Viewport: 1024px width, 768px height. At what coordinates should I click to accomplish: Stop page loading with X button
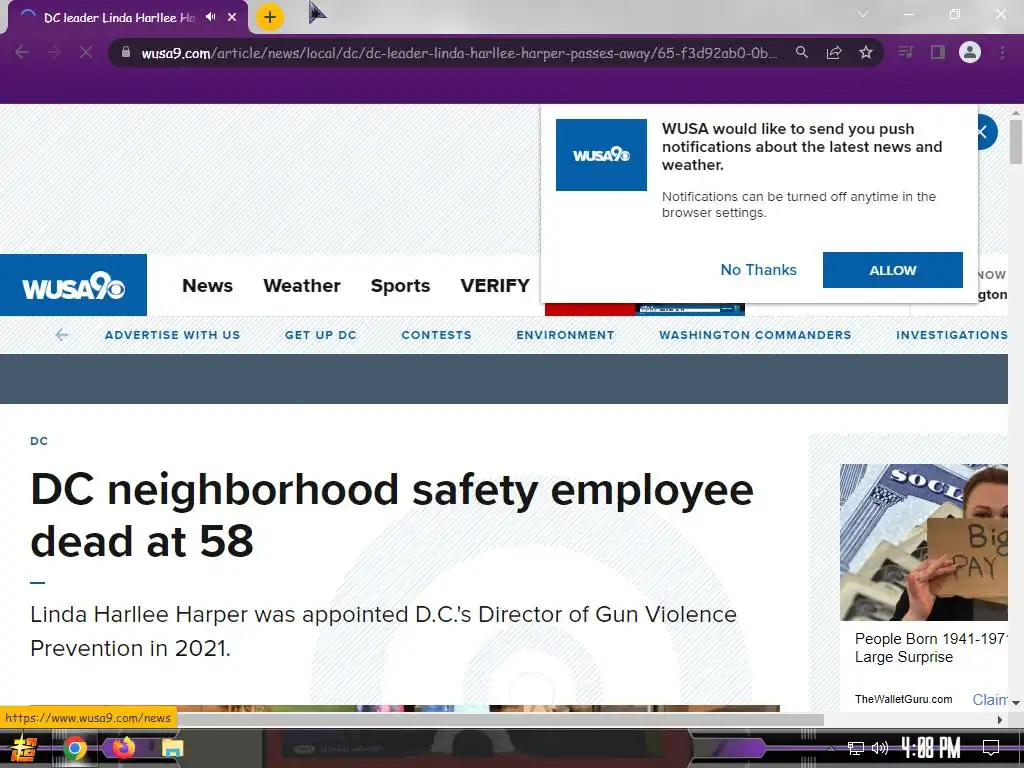86,52
